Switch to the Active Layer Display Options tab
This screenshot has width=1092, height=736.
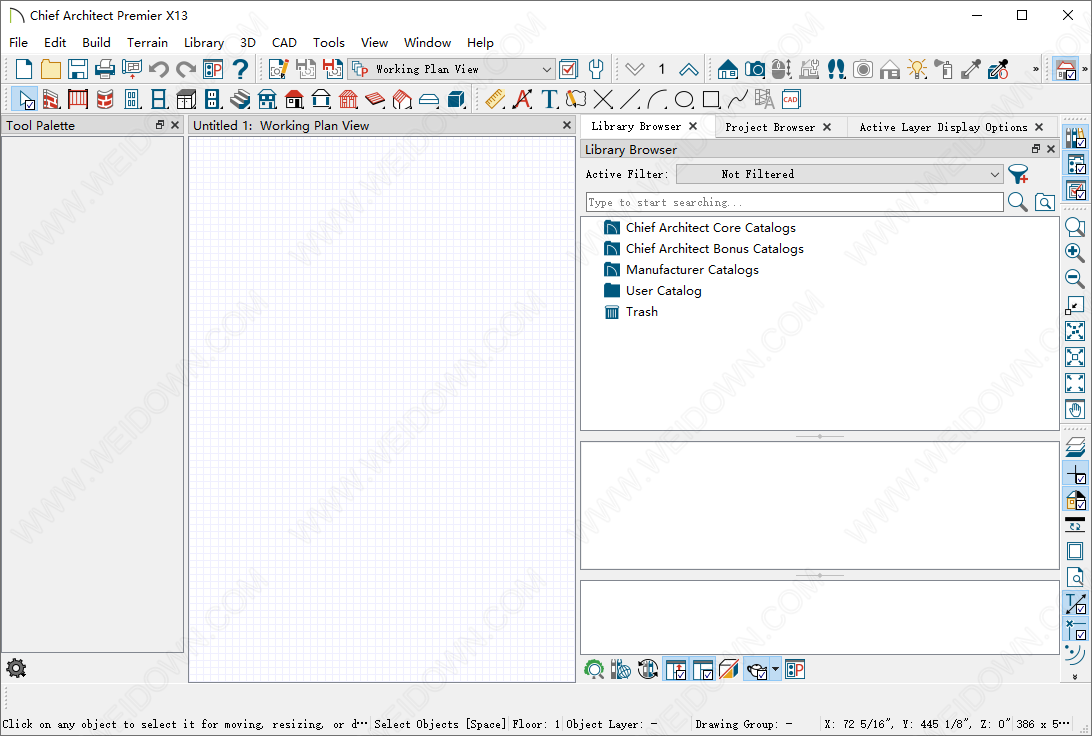click(943, 127)
